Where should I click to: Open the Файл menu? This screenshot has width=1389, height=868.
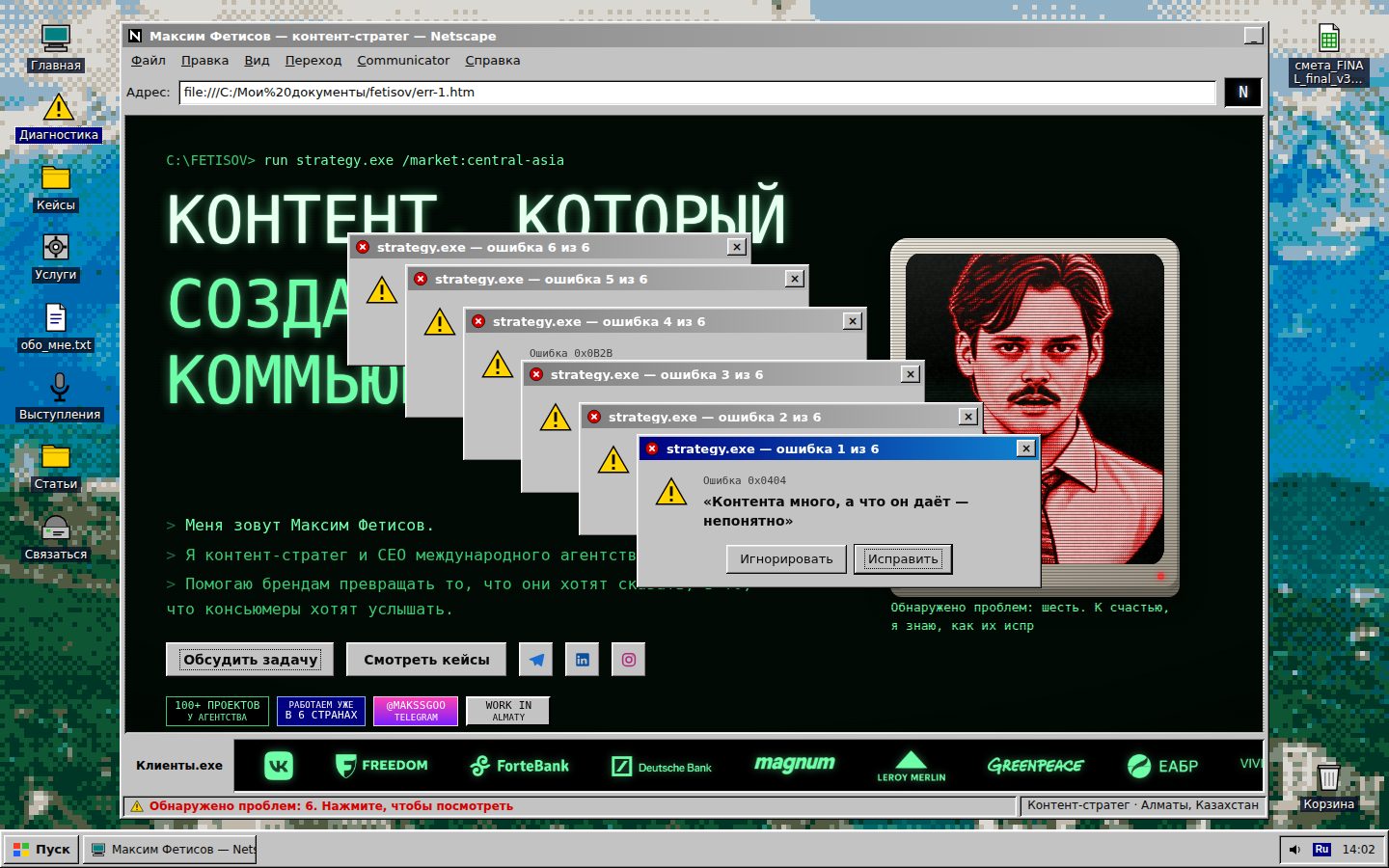[149, 61]
